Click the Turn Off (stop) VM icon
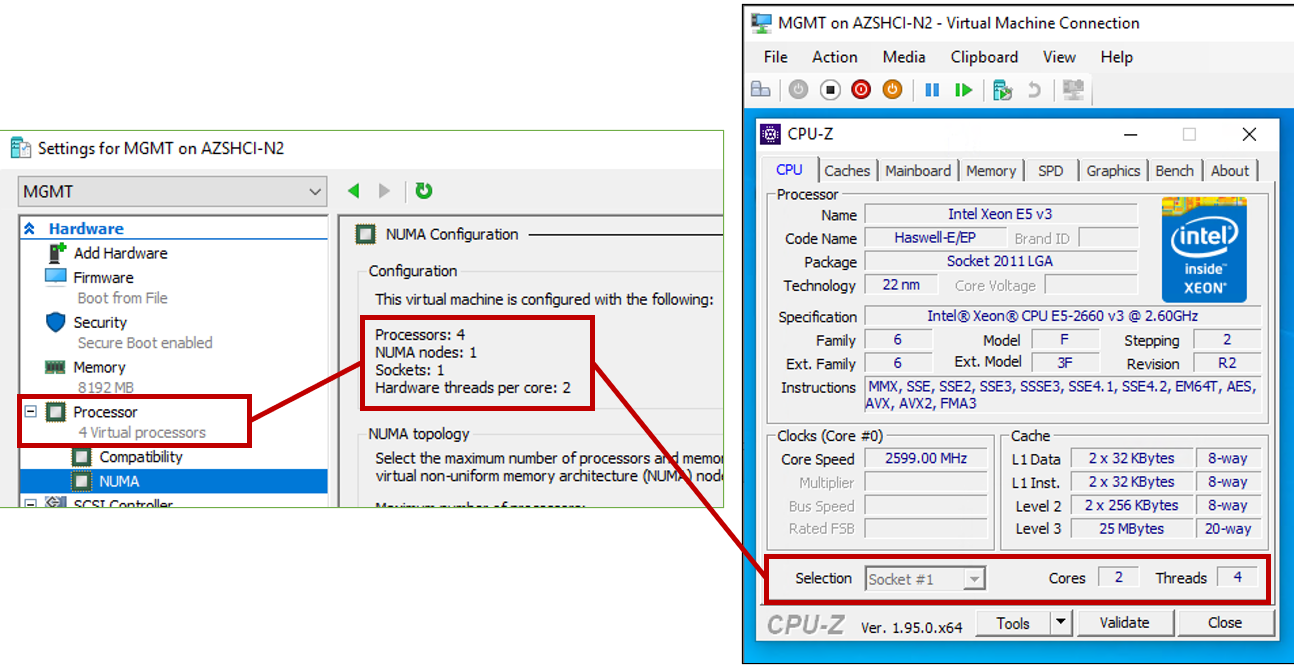1294x667 pixels. point(830,90)
